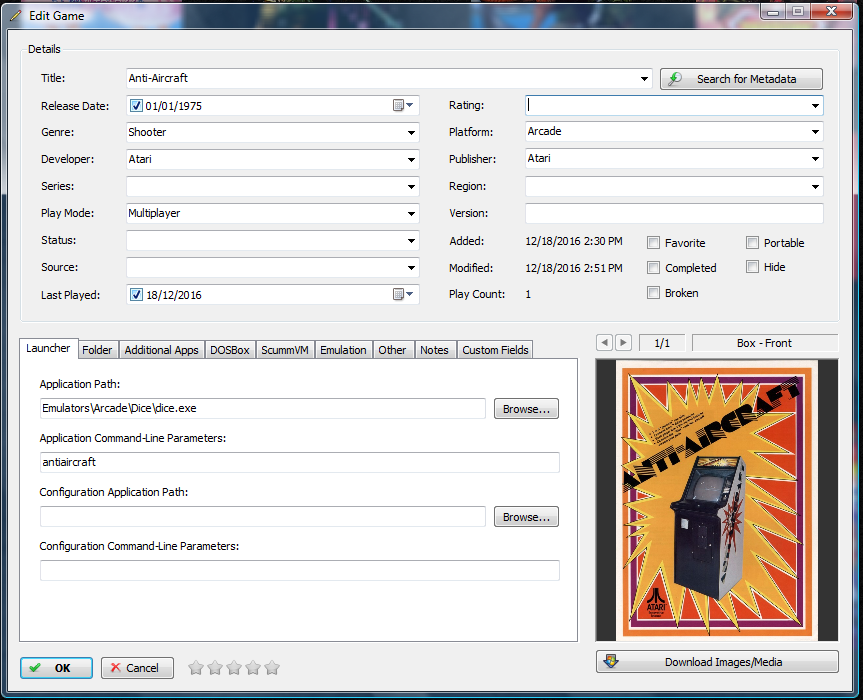Click the Application Command-Line Parameters field

(x=300, y=462)
